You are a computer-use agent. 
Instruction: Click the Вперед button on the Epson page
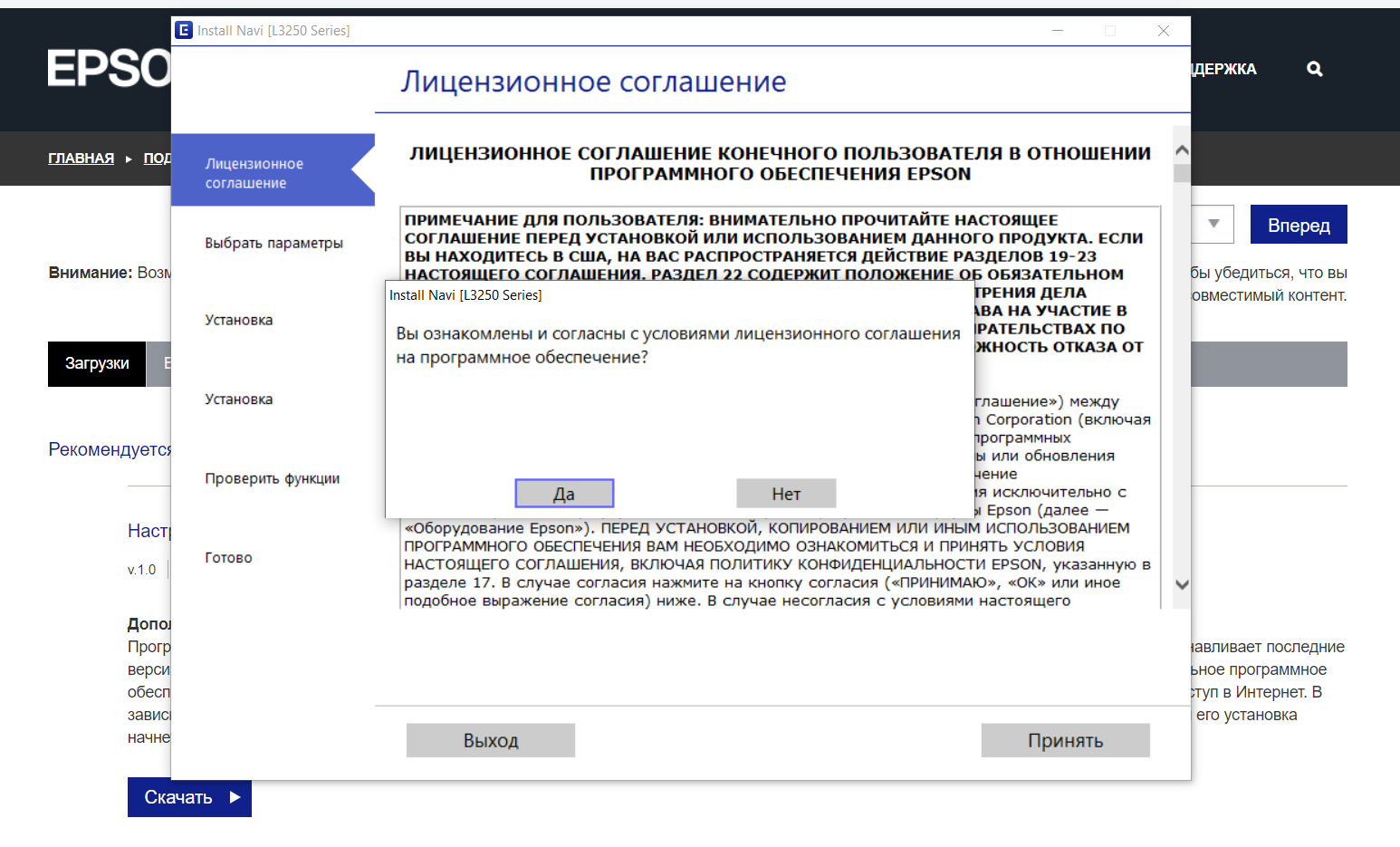tap(1299, 225)
